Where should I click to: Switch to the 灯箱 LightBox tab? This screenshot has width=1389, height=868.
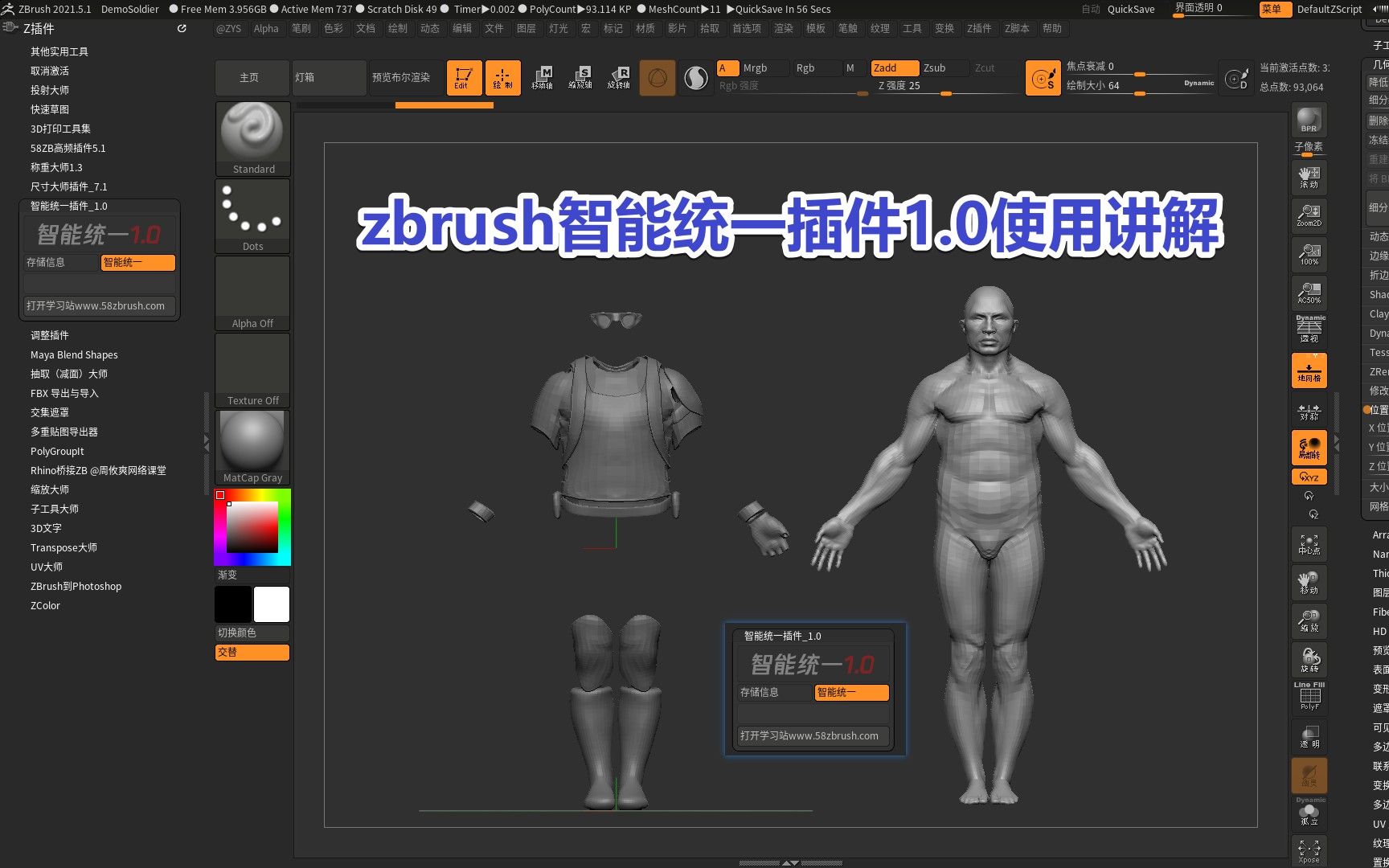click(x=329, y=77)
